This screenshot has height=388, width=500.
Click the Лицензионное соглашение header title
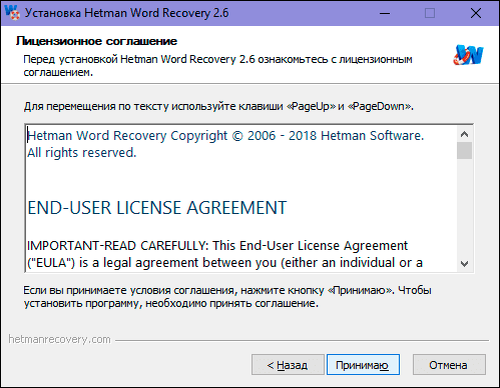pyautogui.click(x=97, y=41)
